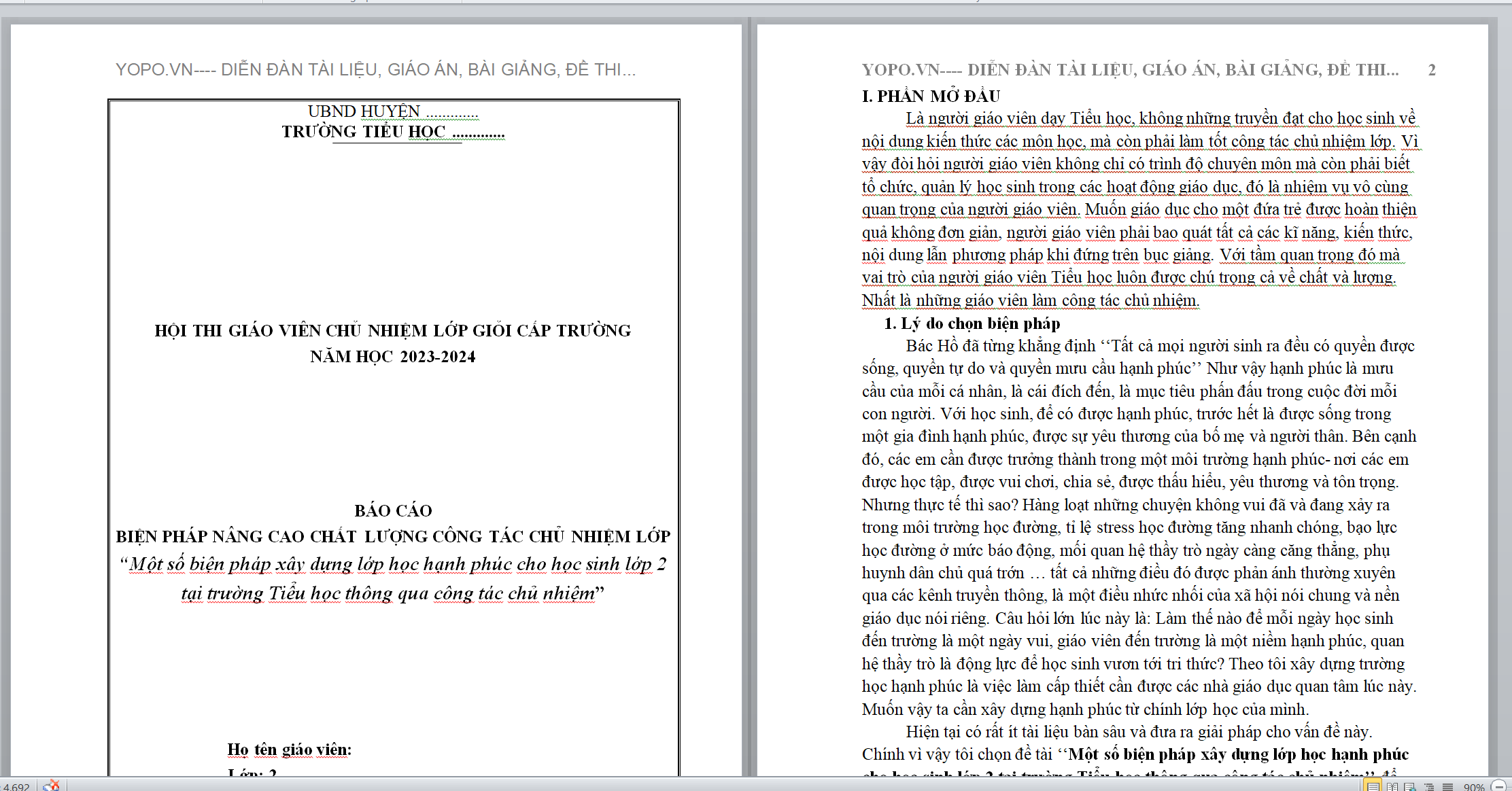Screen dimensions: 1512x791
Task: Click paragraph starting "Bác Hồ đã từng khẳng định"
Action: point(1139,527)
